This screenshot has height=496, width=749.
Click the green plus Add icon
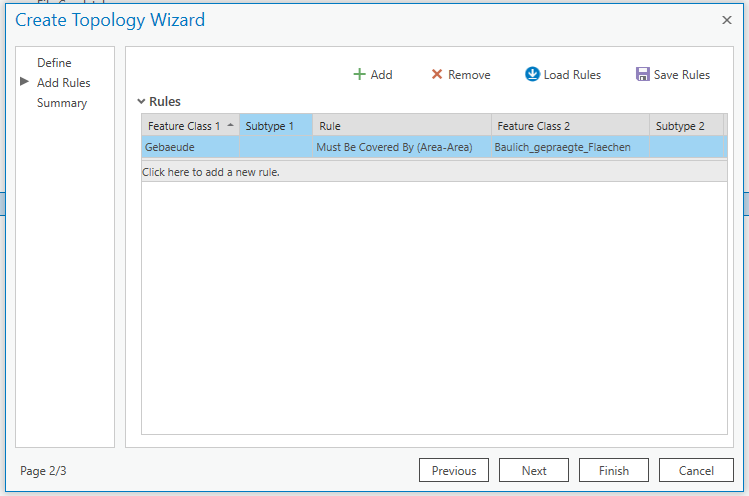click(x=359, y=75)
